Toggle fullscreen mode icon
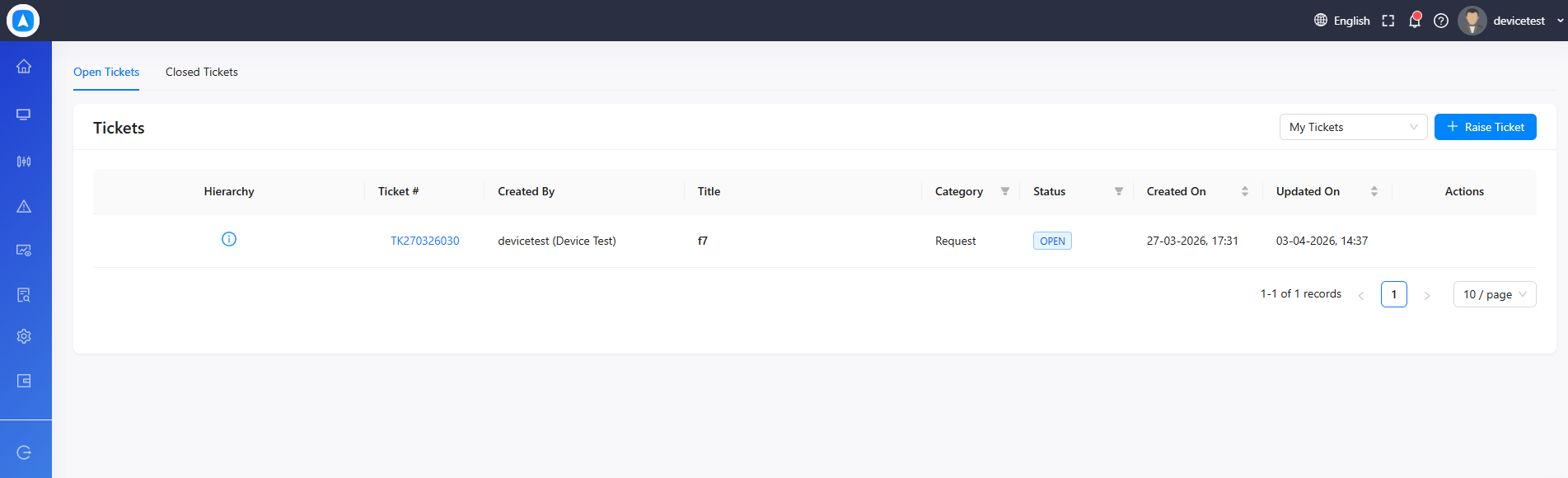The width and height of the screenshot is (1568, 478). click(1388, 21)
